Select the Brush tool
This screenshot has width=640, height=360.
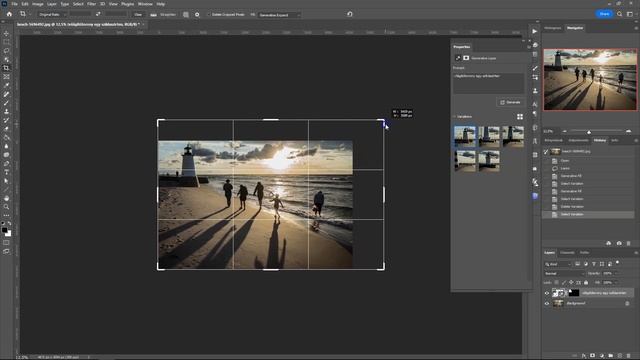6,103
